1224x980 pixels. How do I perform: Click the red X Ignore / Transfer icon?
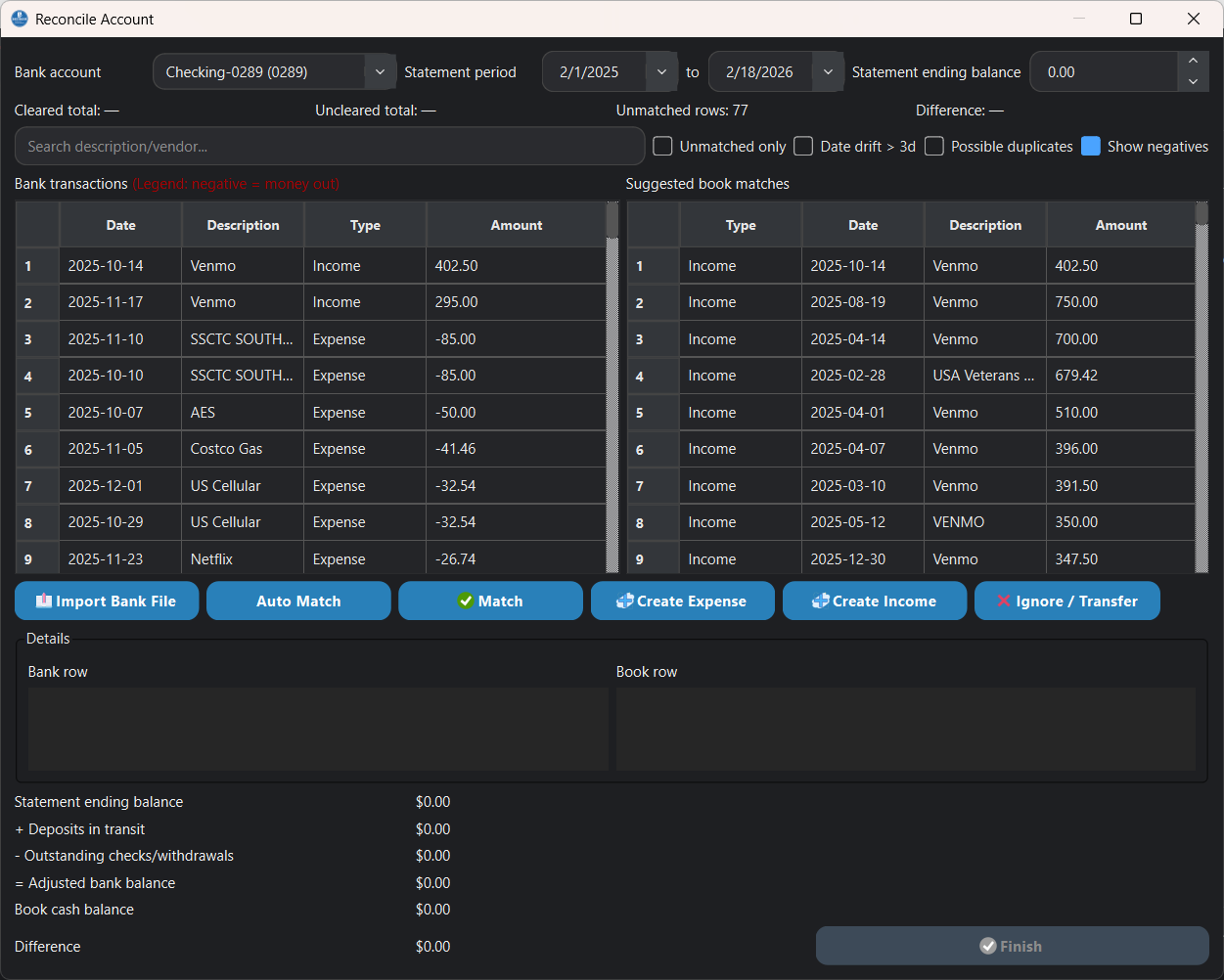(x=1004, y=601)
